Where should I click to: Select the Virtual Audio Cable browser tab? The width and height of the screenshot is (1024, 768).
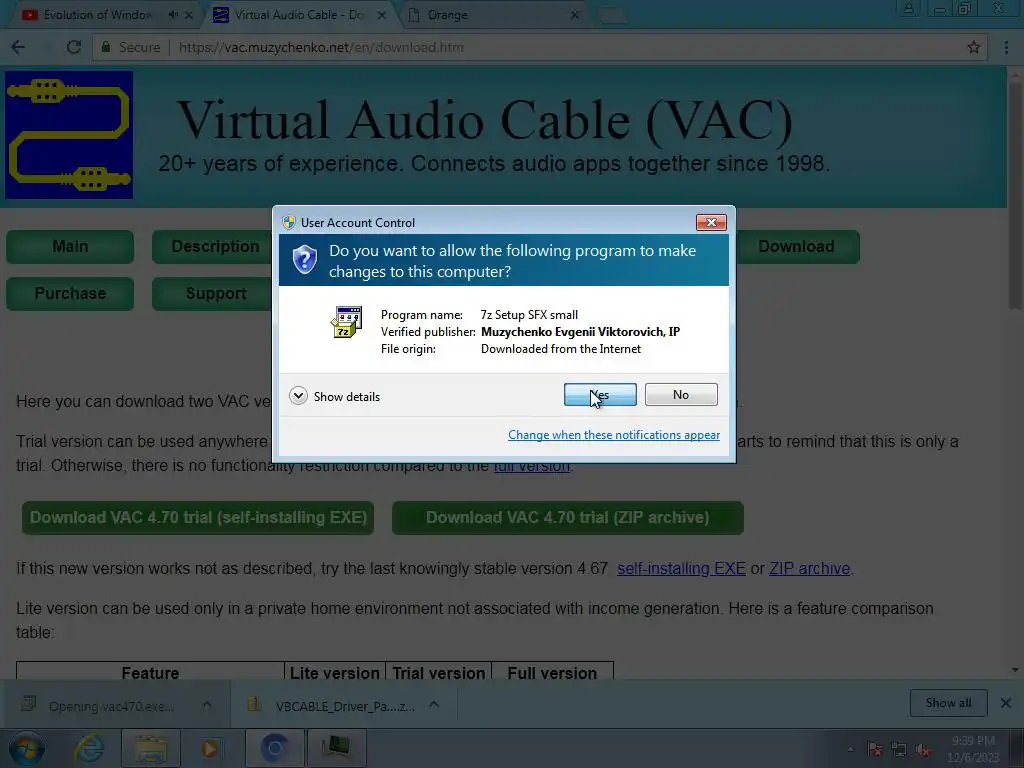tap(298, 14)
